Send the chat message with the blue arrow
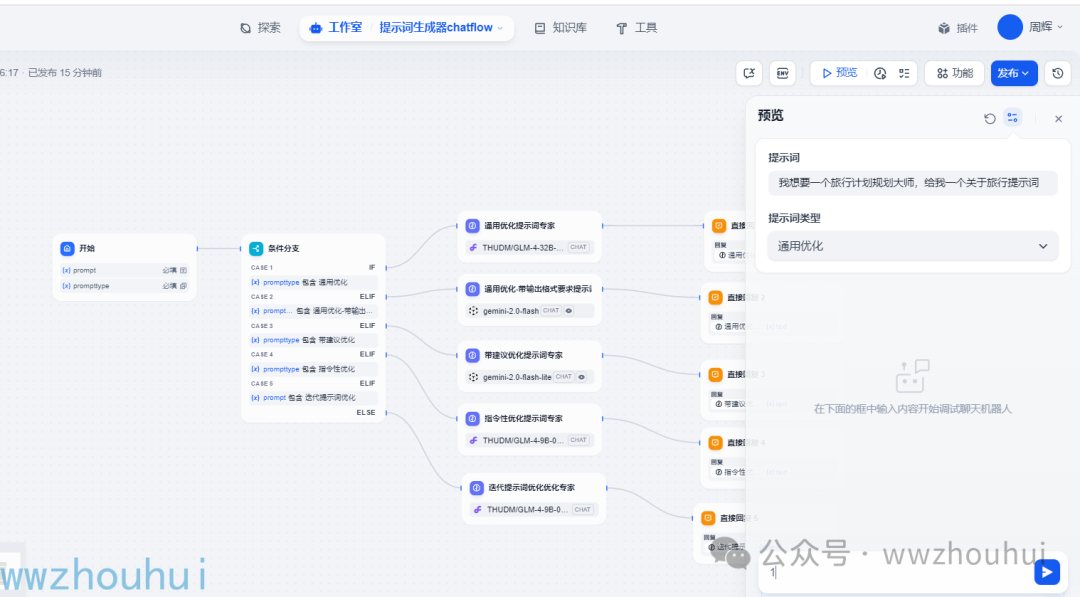Viewport: 1080px width, 597px height. click(1047, 572)
